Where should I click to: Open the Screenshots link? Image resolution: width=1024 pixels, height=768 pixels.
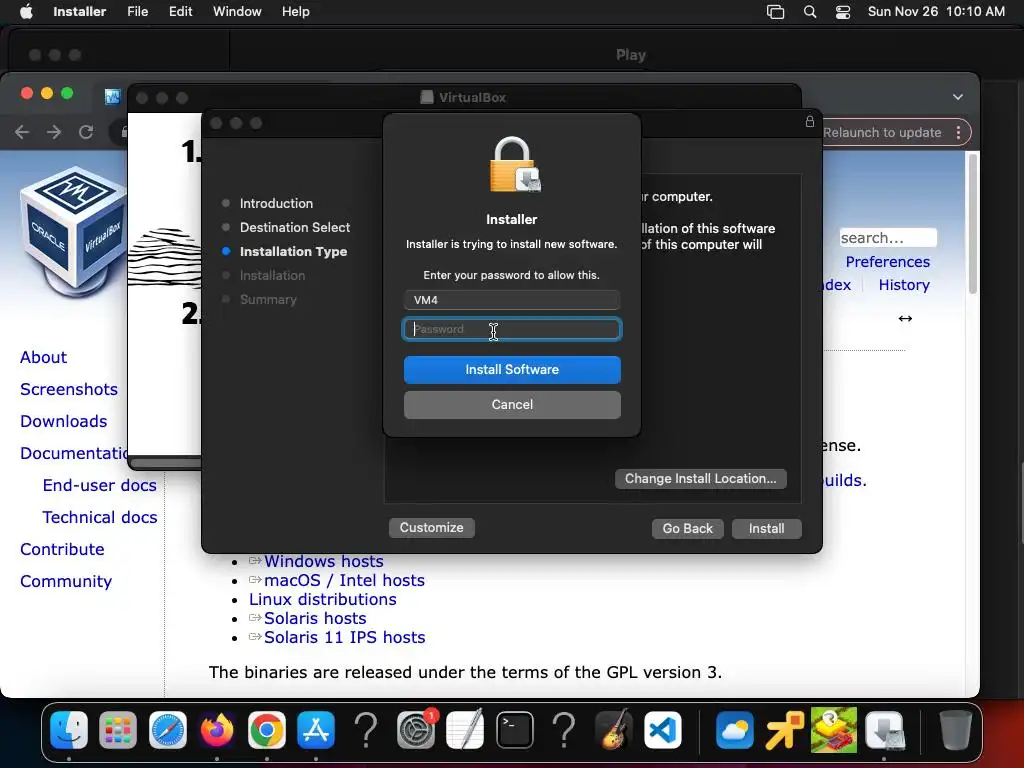[69, 389]
